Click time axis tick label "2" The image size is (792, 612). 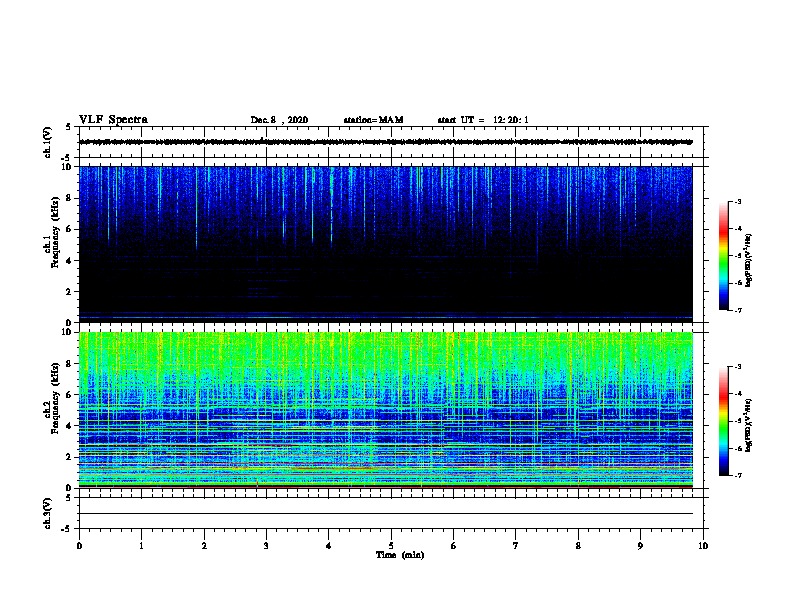point(204,545)
